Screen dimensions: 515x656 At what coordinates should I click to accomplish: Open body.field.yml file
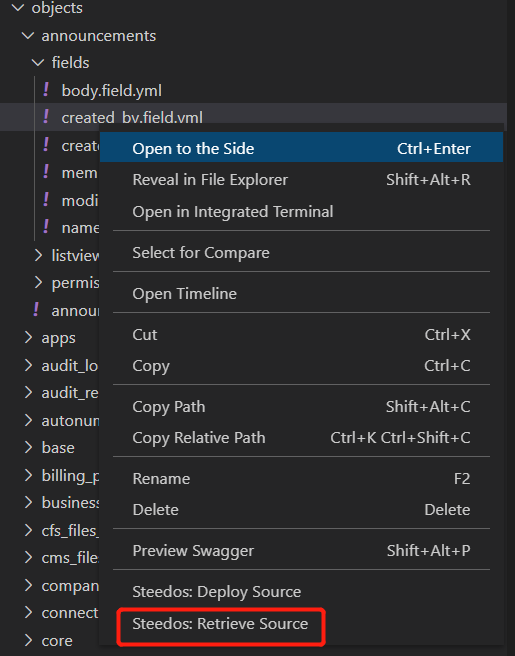pos(111,90)
